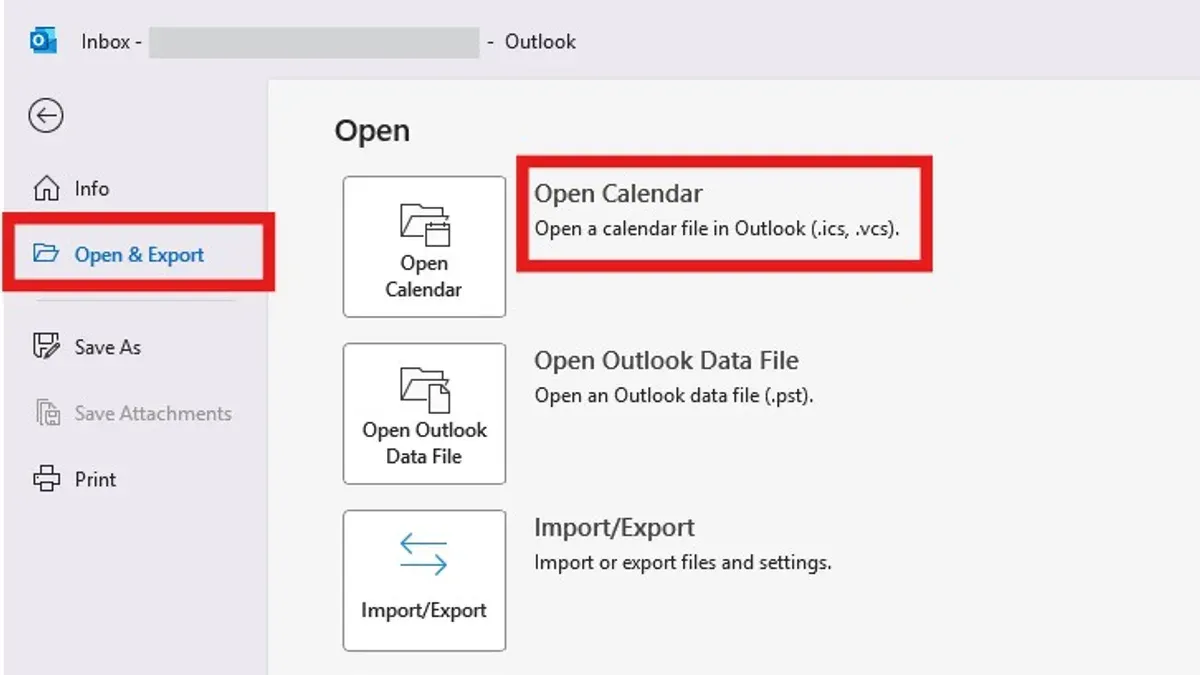
Task: Click the Open Outlook Data File tile
Action: pyautogui.click(x=424, y=414)
